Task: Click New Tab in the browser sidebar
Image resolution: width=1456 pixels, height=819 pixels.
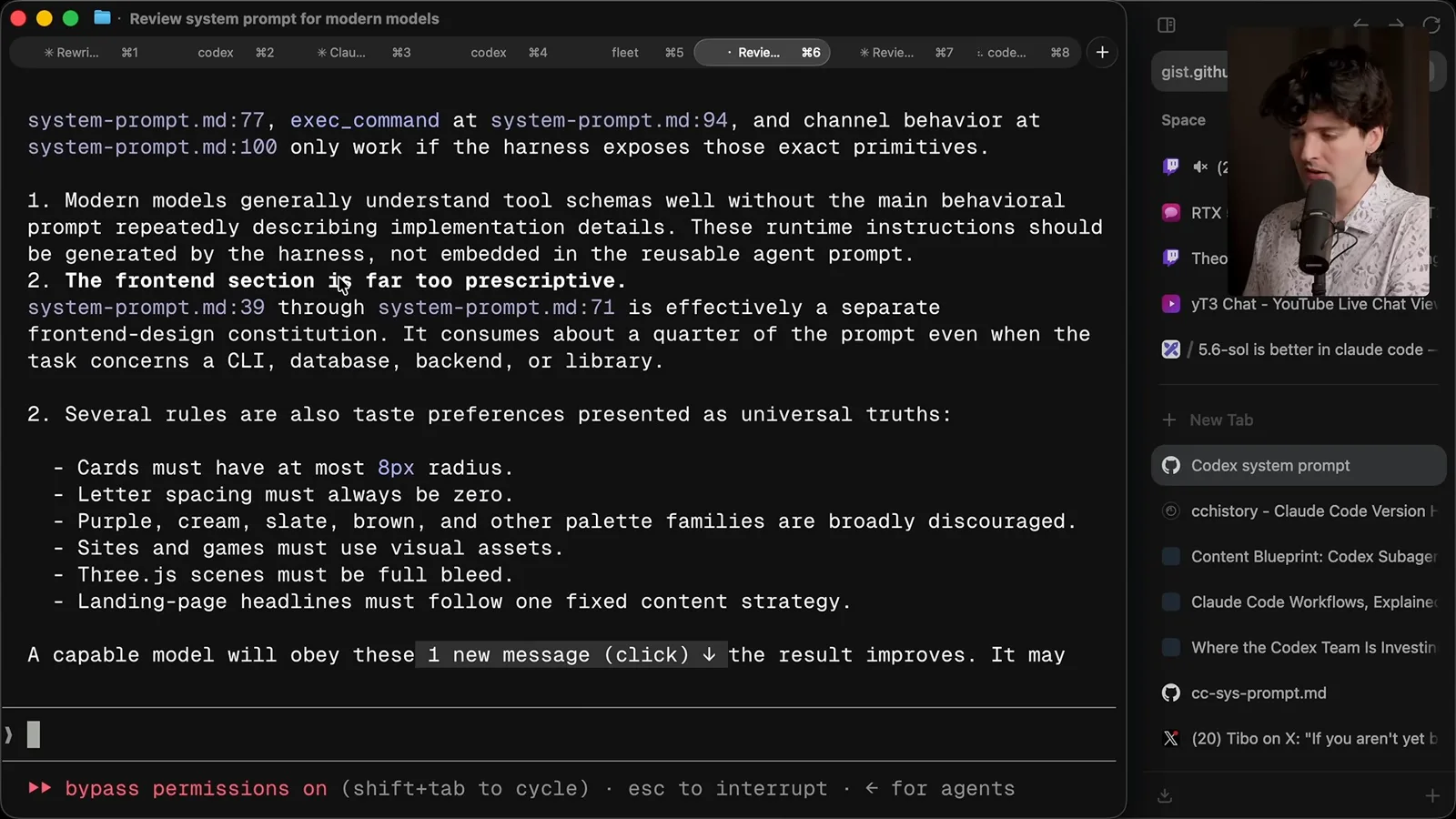Action: 1299,420
